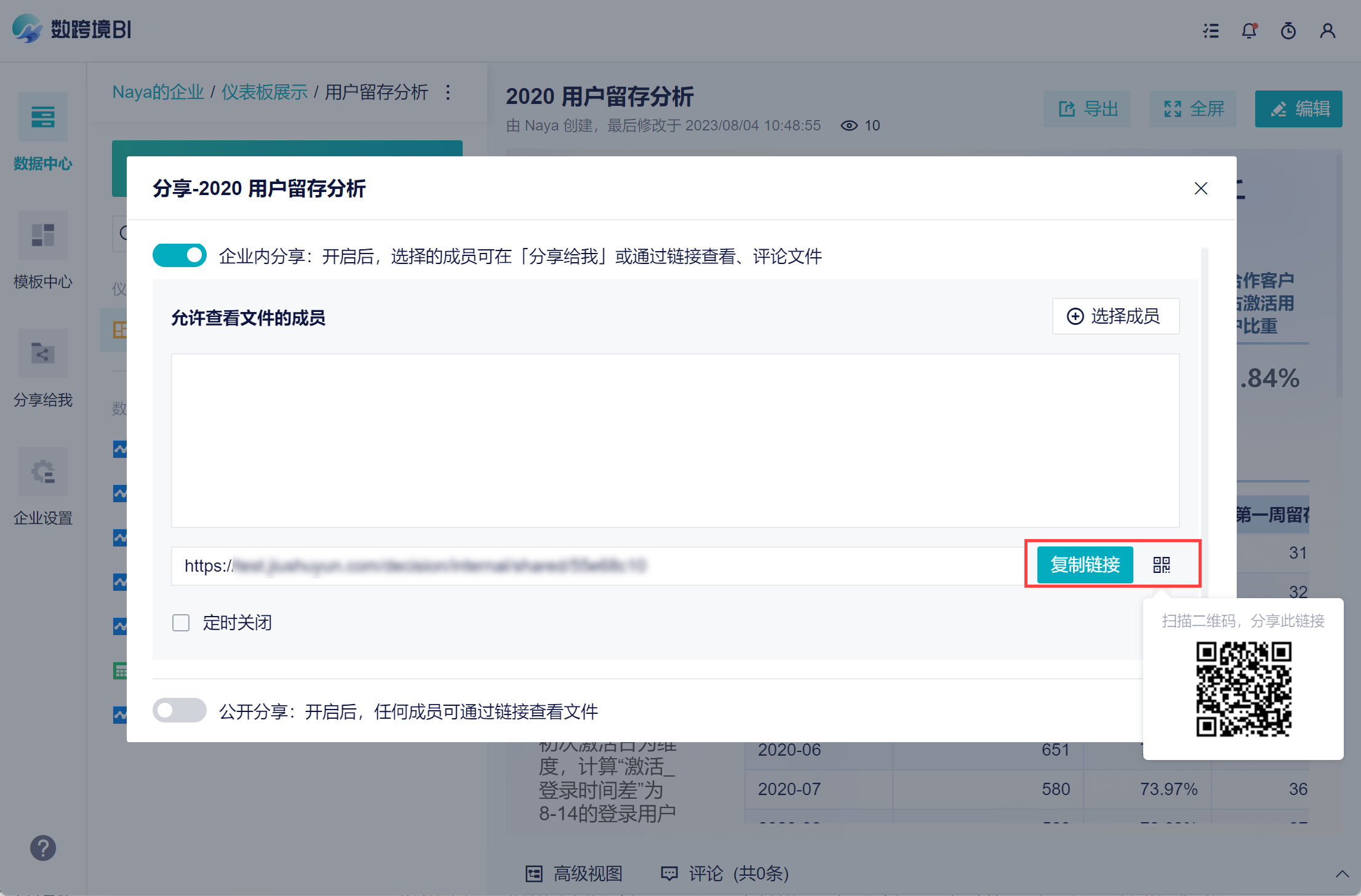
Task: Open the three-dot menu beside 用户留存分析
Action: click(448, 92)
